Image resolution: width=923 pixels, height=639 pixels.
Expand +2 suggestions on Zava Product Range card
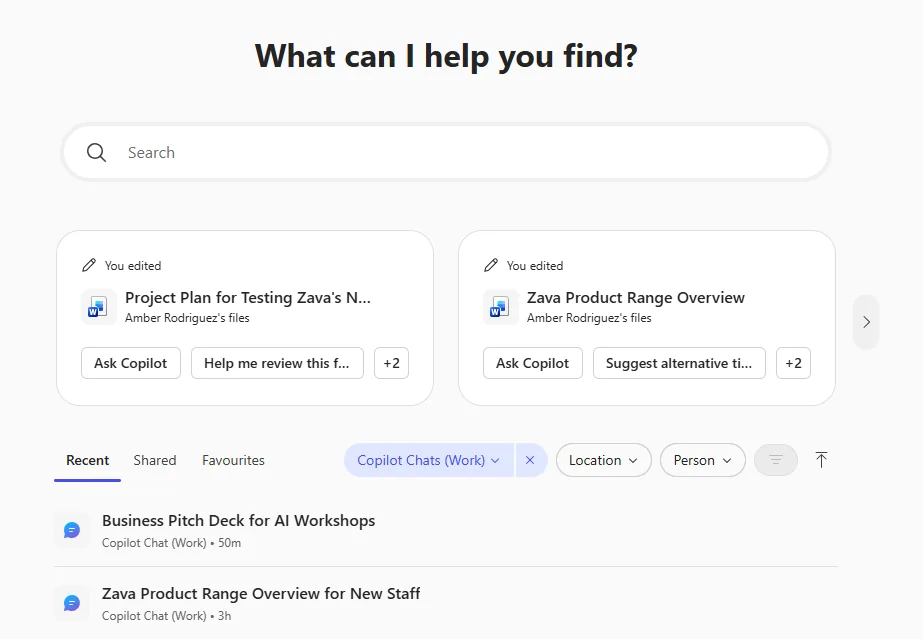coord(793,363)
